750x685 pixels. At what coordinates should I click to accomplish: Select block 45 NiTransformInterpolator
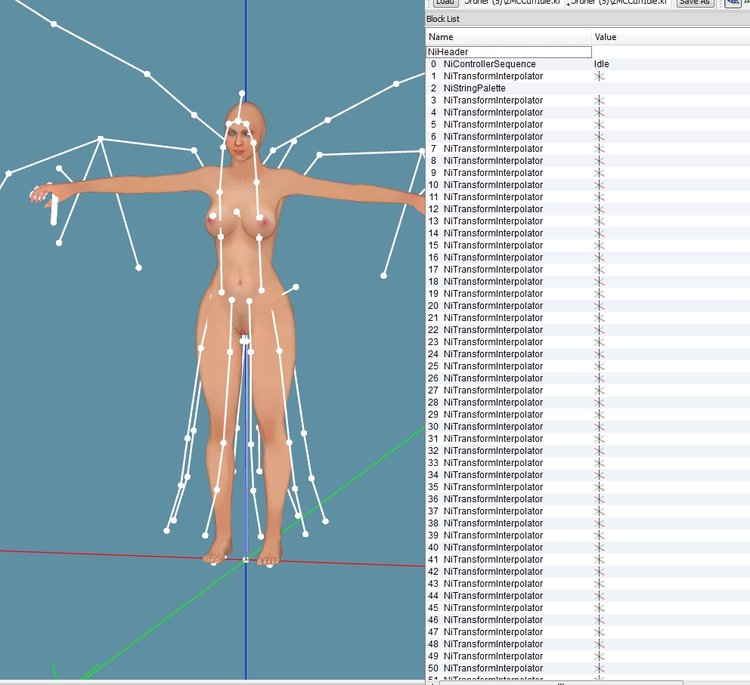point(493,608)
